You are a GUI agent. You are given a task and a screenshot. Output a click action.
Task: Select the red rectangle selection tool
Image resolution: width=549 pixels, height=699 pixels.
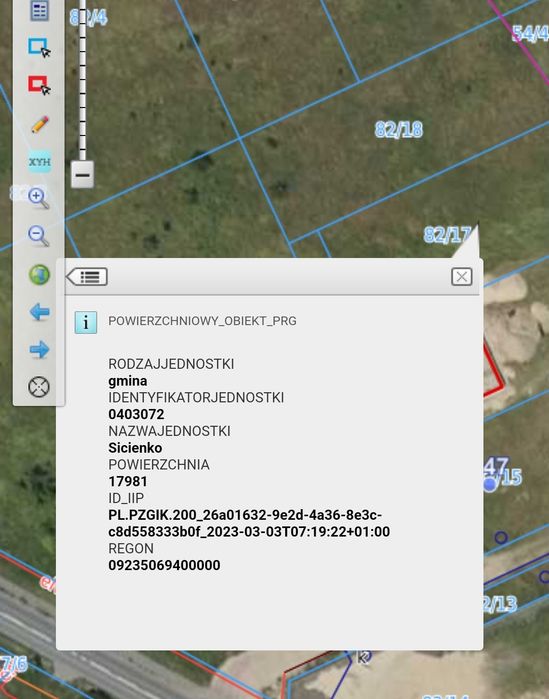pos(39,85)
